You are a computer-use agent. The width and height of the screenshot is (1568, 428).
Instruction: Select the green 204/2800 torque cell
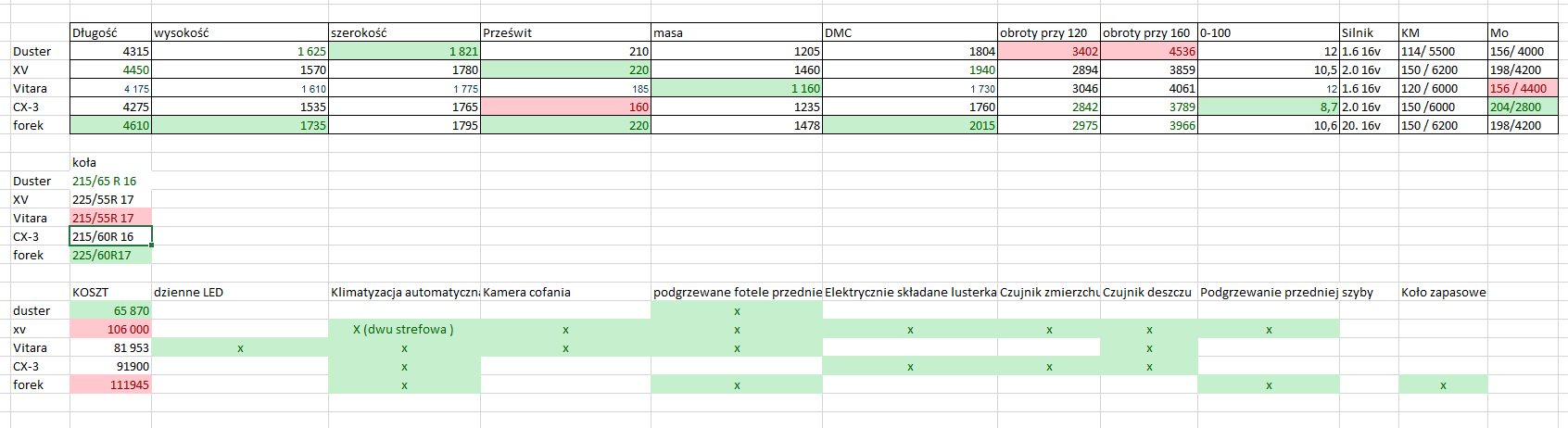pyautogui.click(x=1523, y=107)
